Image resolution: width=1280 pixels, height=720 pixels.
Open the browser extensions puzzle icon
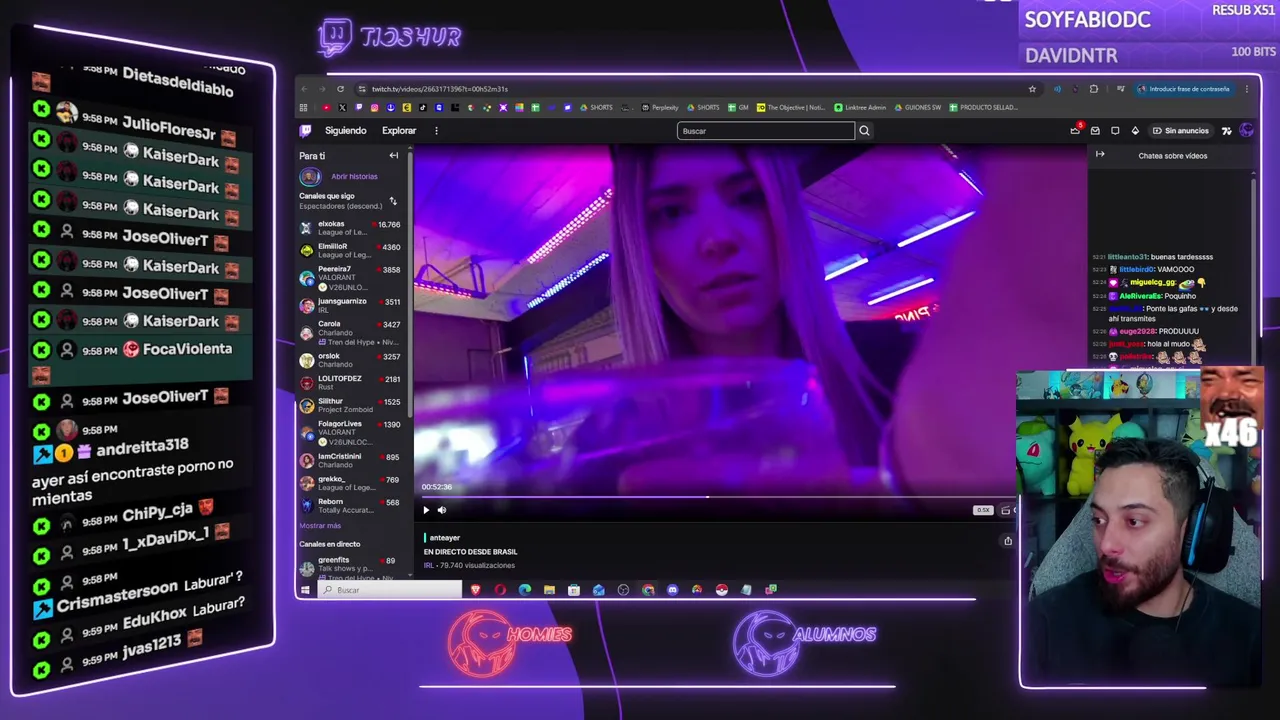1093,89
